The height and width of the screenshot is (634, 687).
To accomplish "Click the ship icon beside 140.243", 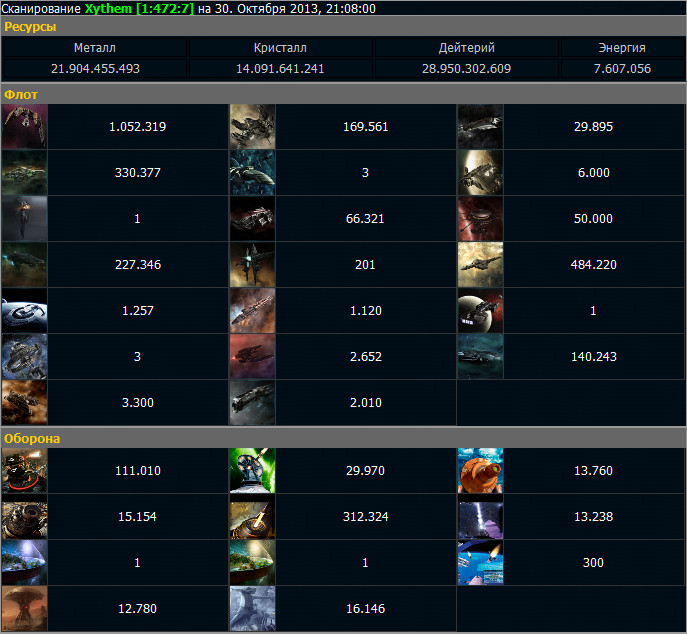I will click(480, 357).
